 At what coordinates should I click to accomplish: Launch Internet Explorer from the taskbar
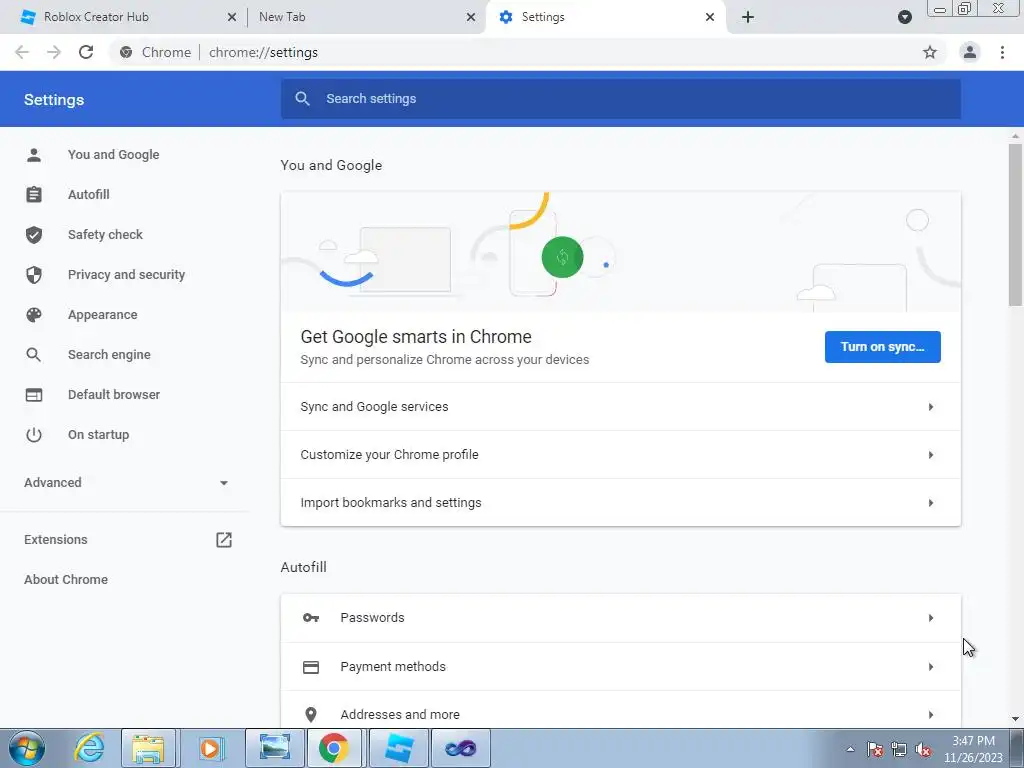[89, 748]
